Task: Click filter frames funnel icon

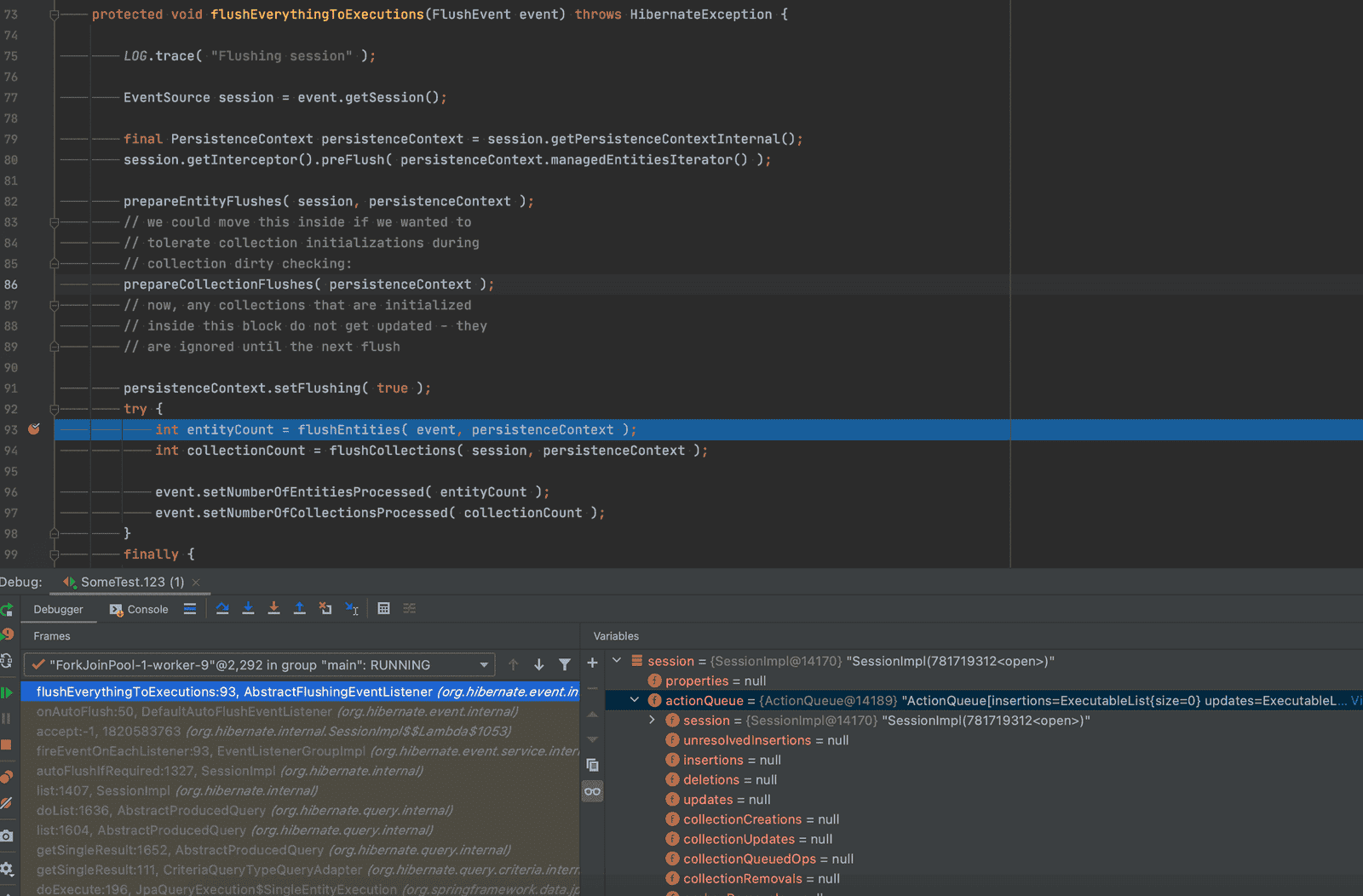Action: point(565,664)
